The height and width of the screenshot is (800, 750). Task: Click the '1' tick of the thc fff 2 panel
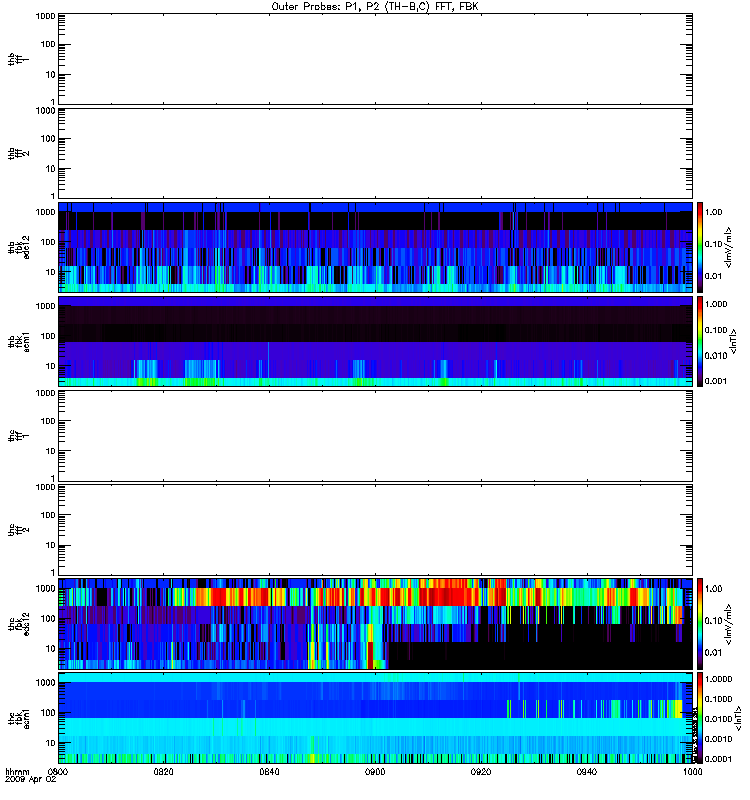click(53, 572)
